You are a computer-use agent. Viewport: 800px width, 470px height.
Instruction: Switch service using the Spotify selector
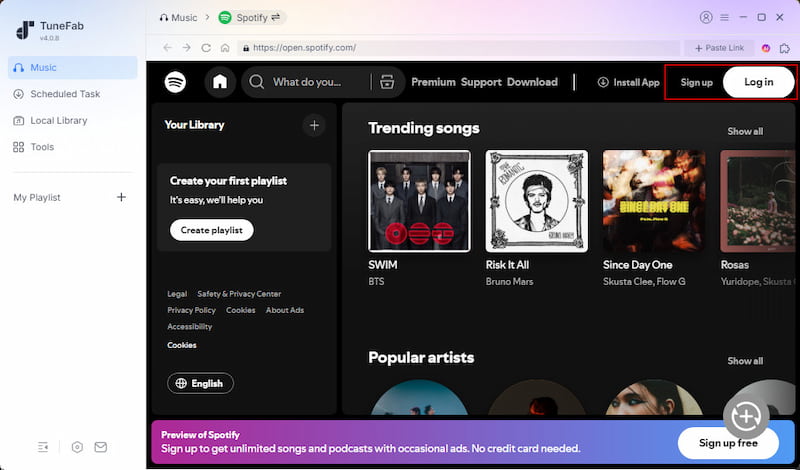click(x=252, y=18)
